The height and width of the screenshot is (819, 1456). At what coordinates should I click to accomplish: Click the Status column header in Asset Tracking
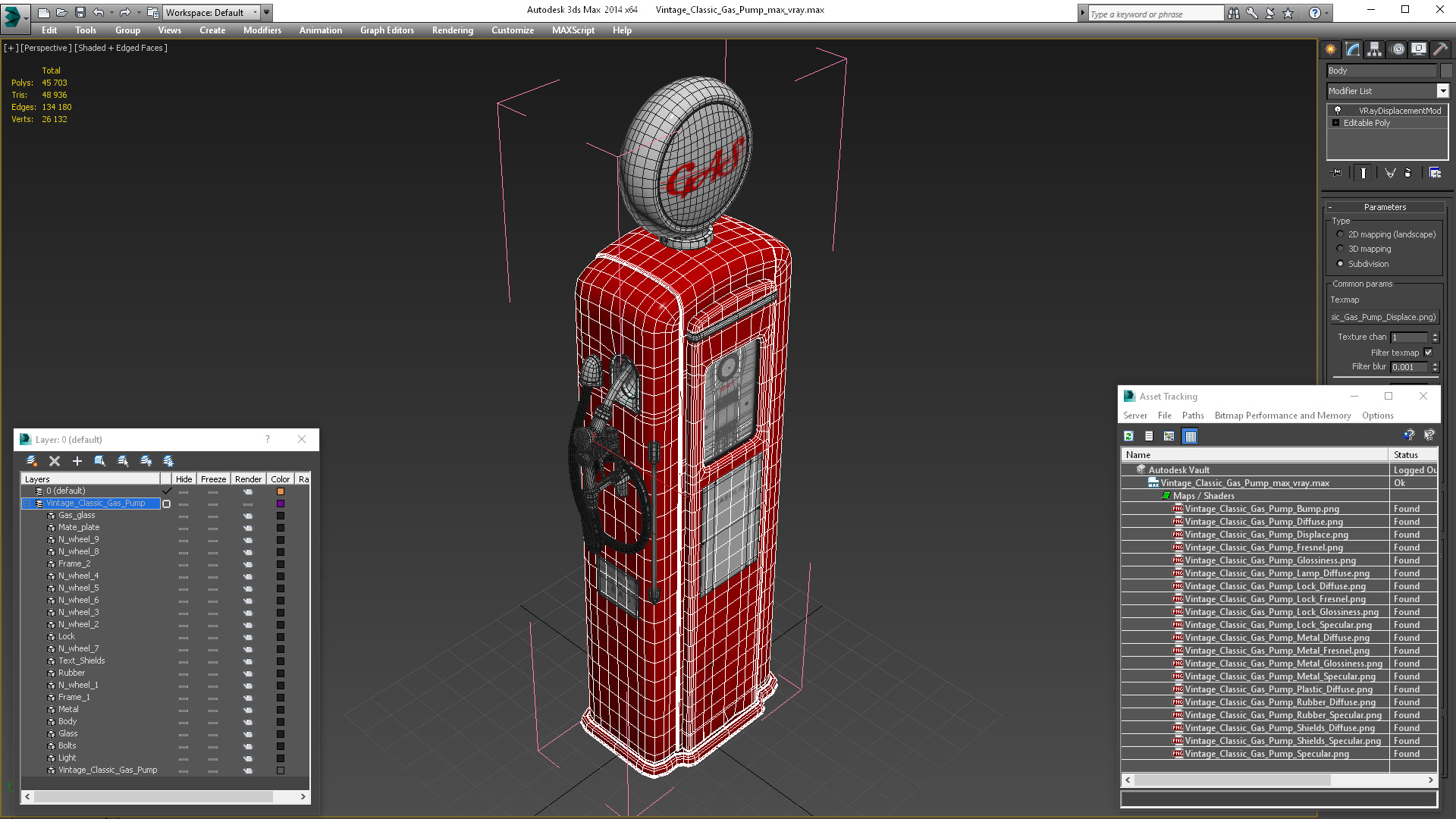[1414, 455]
